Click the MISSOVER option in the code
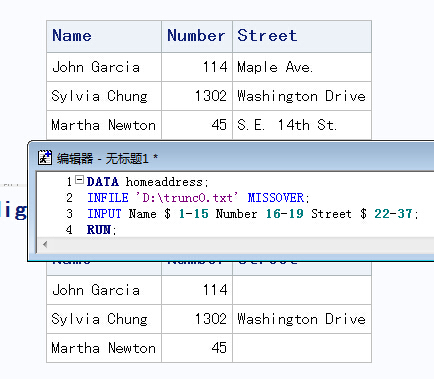Image resolution: width=434 pixels, height=379 pixels. click(276, 198)
